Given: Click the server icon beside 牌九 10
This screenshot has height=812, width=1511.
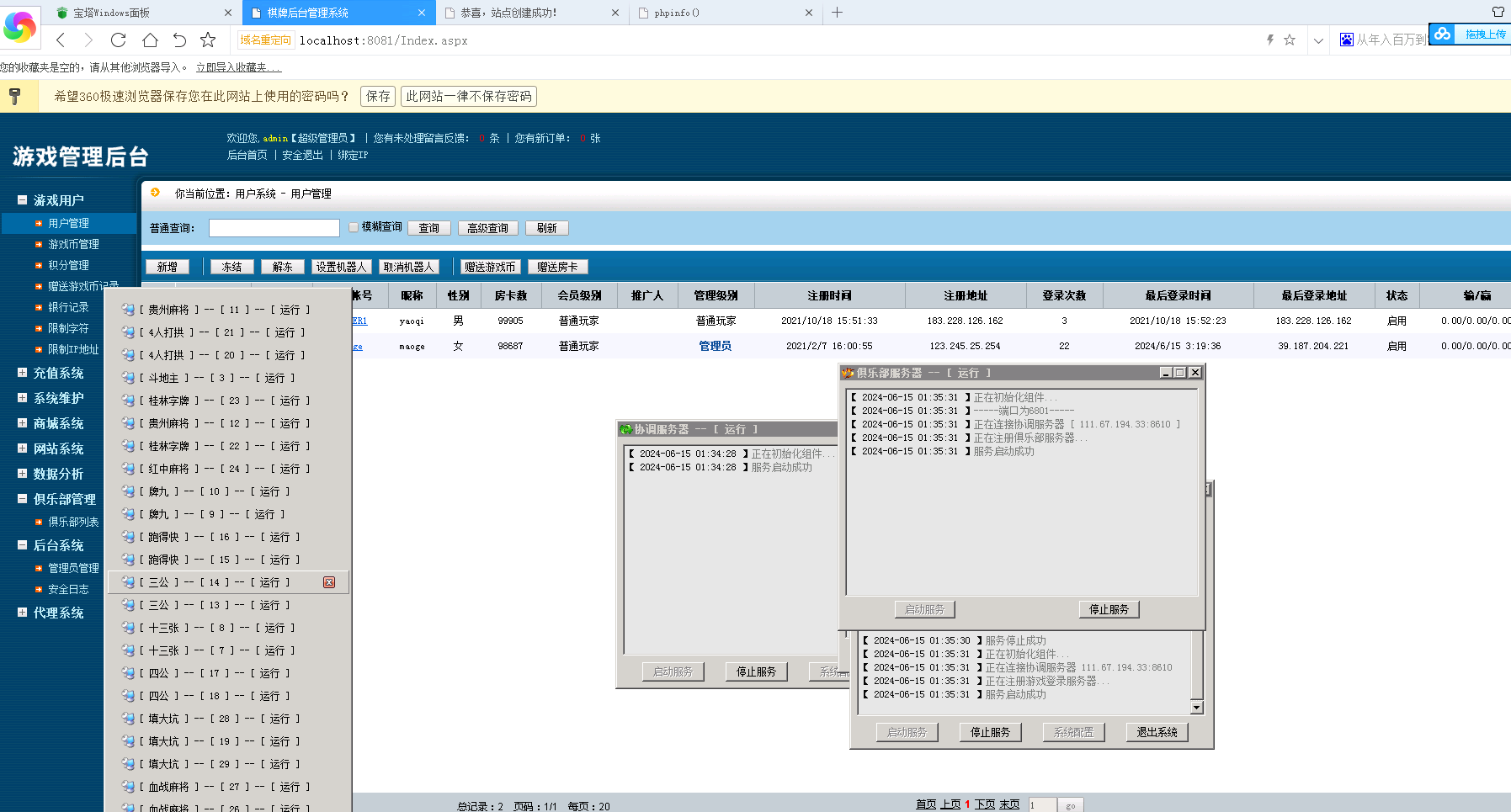Looking at the screenshot, I should tap(128, 491).
